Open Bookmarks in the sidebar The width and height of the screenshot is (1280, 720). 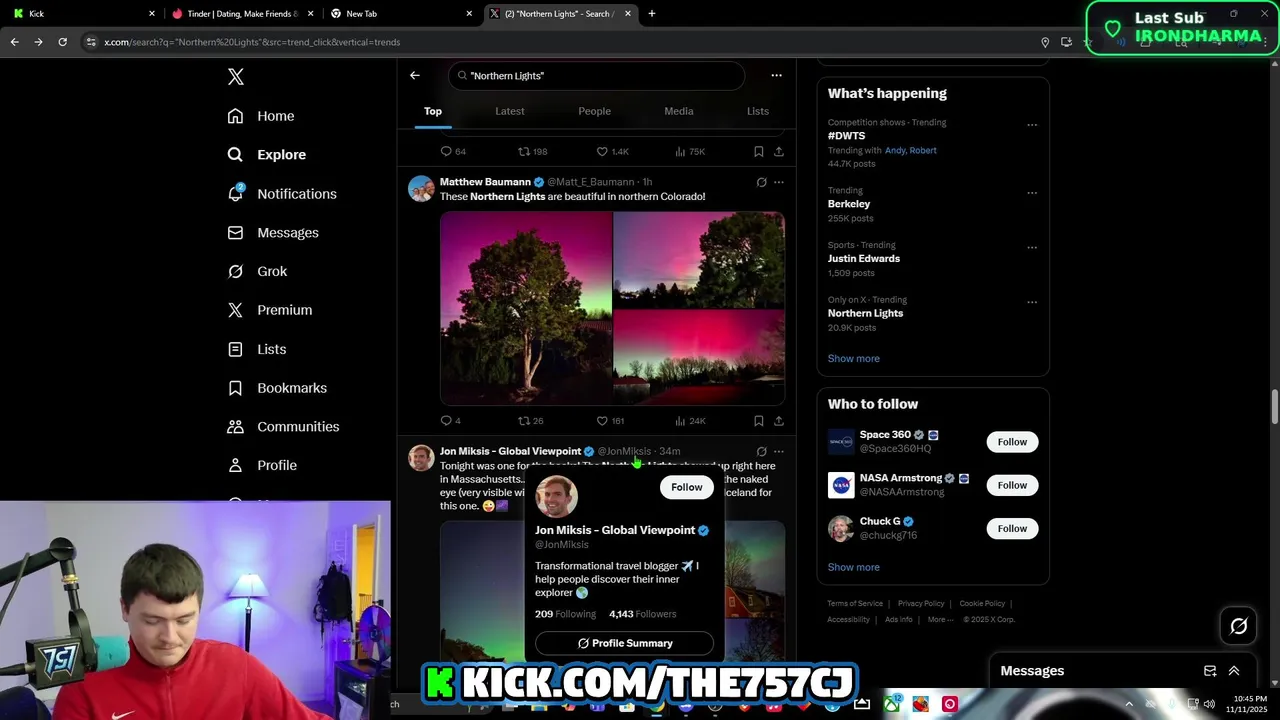pyautogui.click(x=277, y=388)
